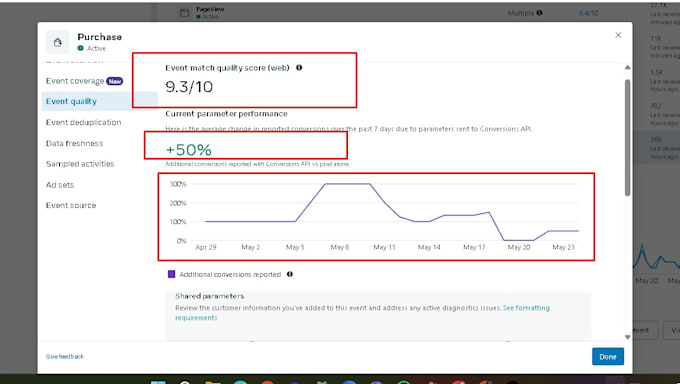
Task: Click the Purchase shopping bag icon
Action: 57,42
